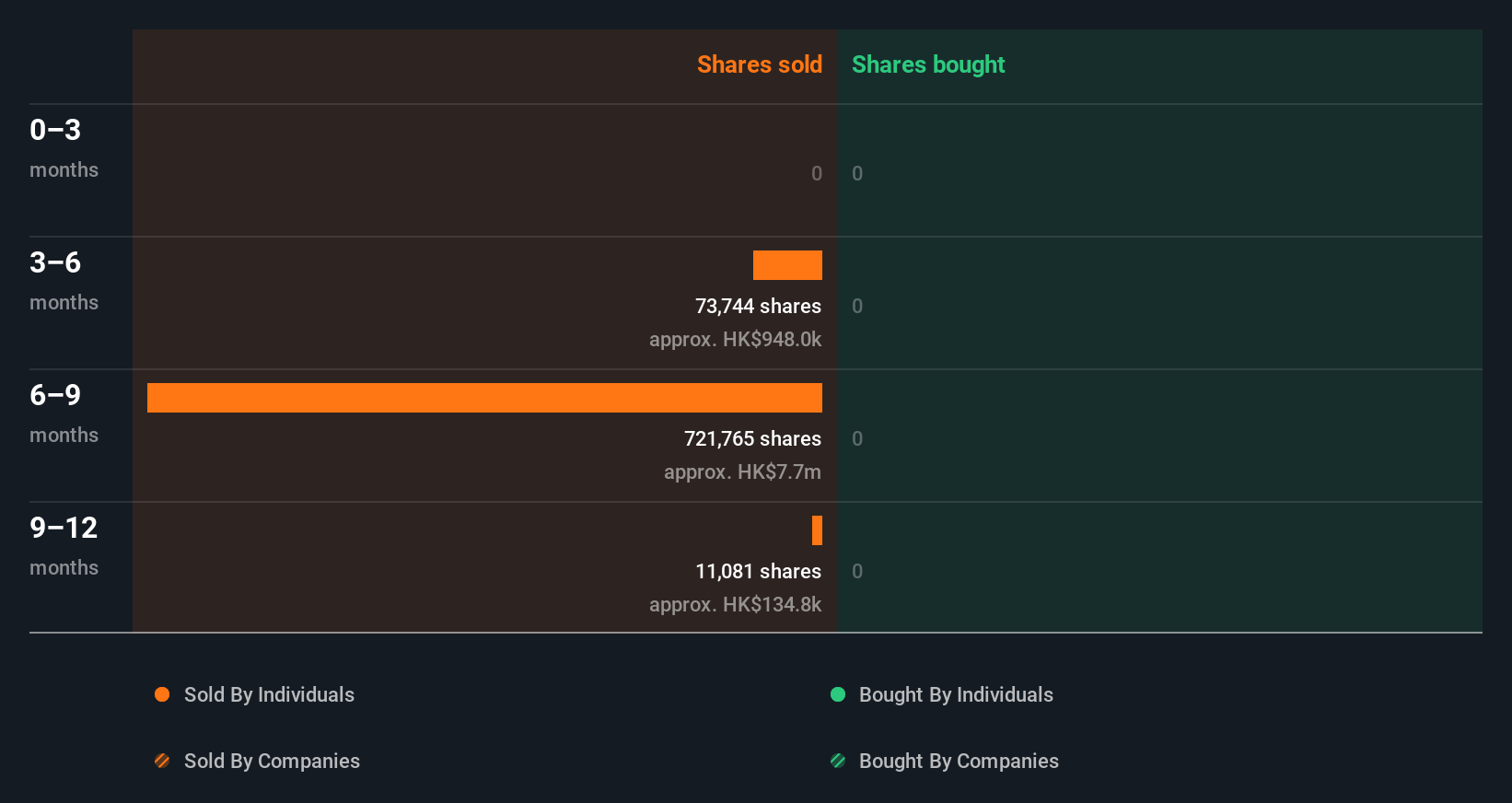Click the 3–6 months orange bar
This screenshot has height=803, width=1512.
(787, 265)
